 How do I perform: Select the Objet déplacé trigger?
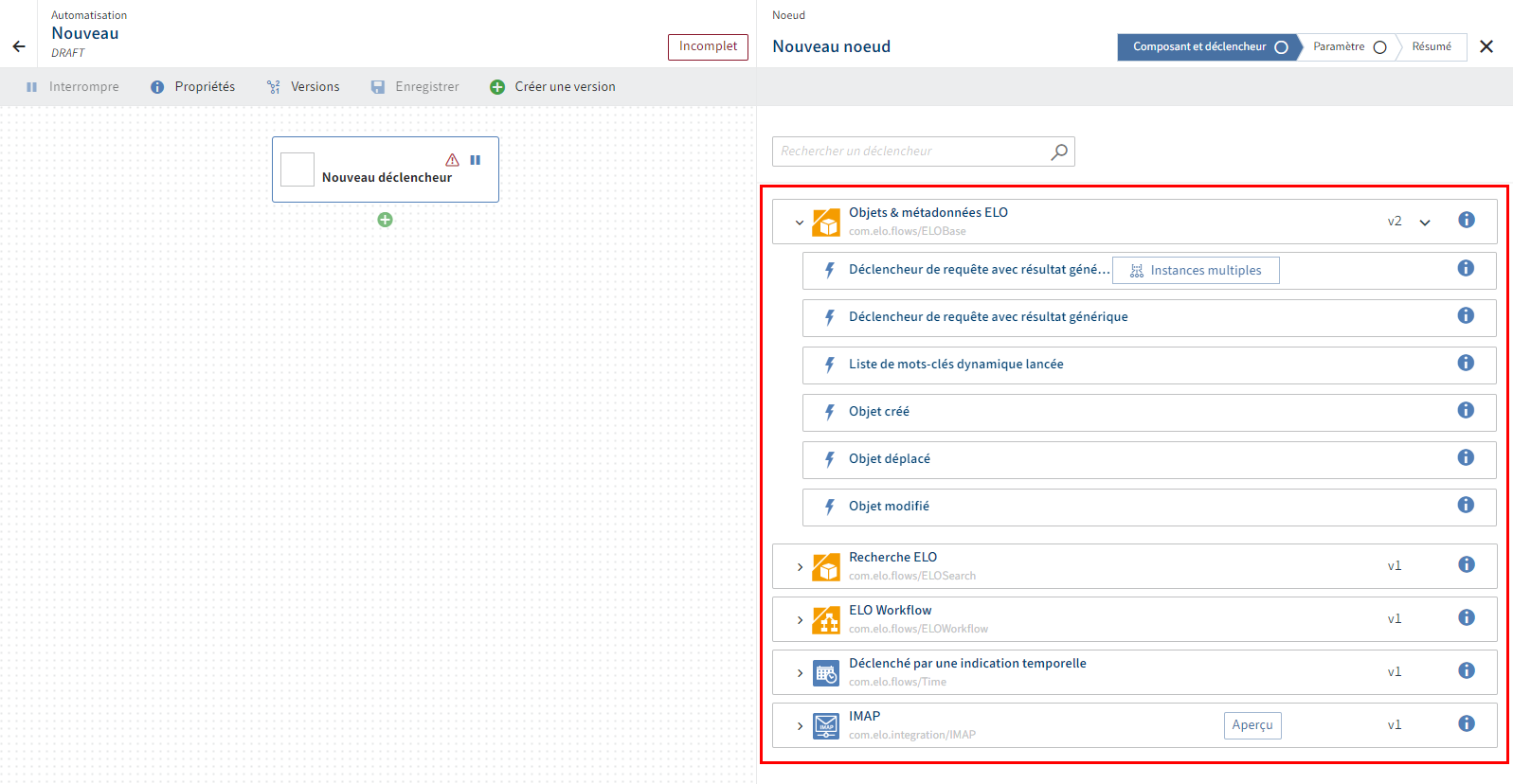(1149, 460)
